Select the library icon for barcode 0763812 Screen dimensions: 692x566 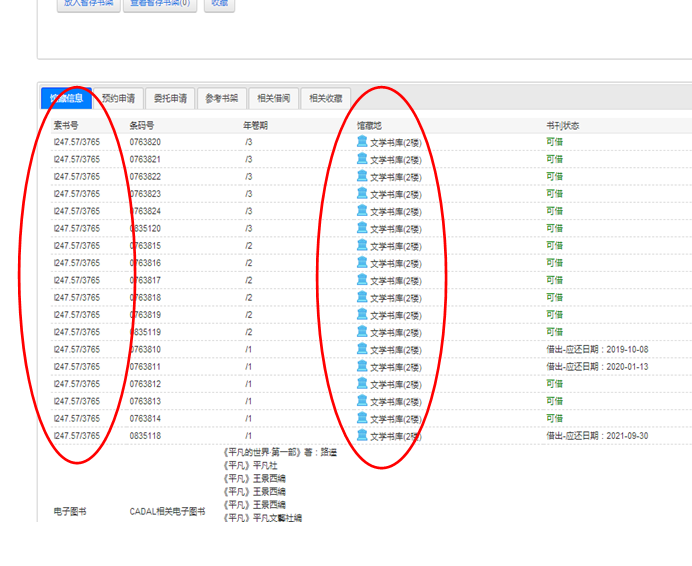(362, 384)
